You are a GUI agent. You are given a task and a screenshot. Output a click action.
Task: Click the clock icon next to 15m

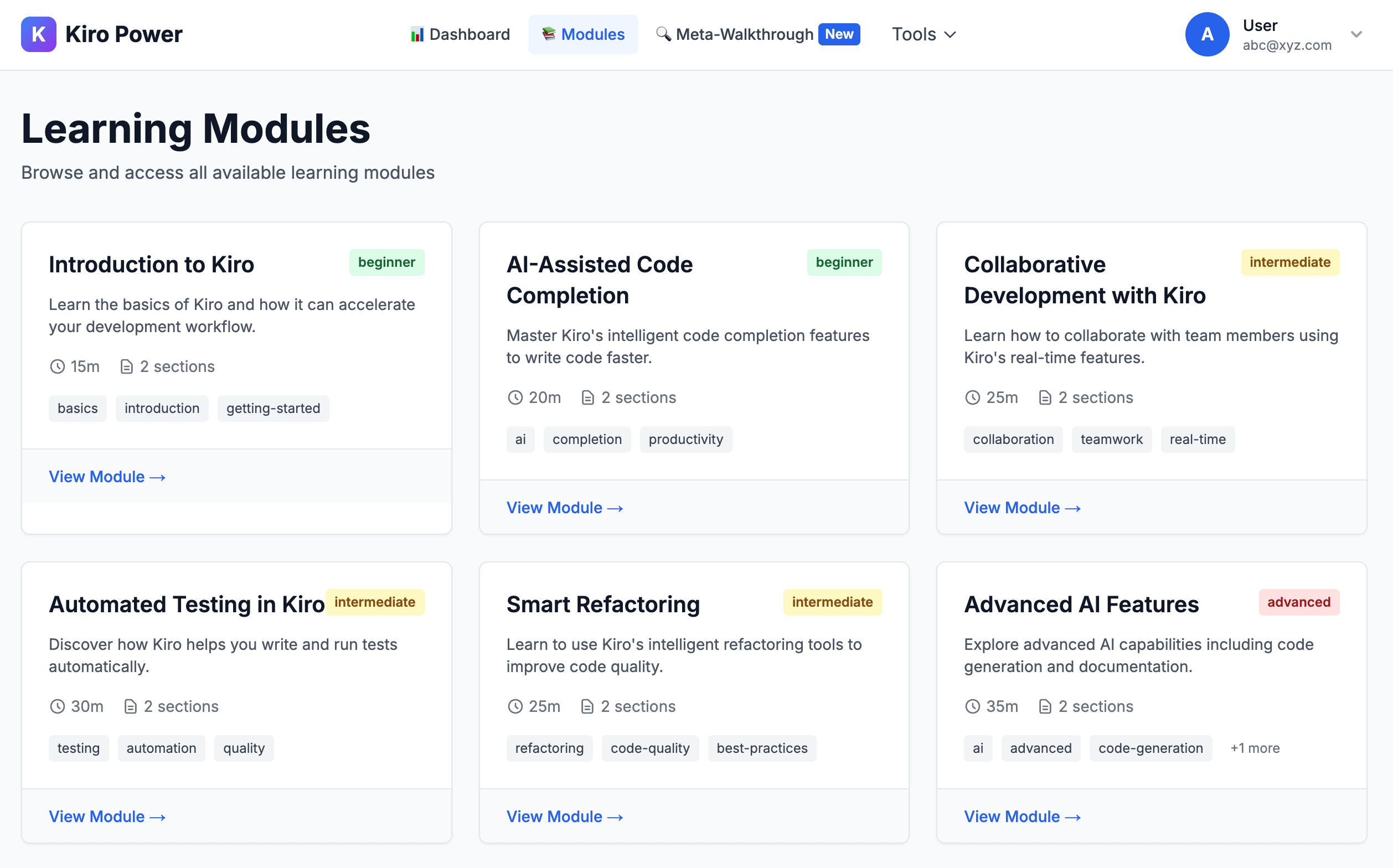click(58, 366)
